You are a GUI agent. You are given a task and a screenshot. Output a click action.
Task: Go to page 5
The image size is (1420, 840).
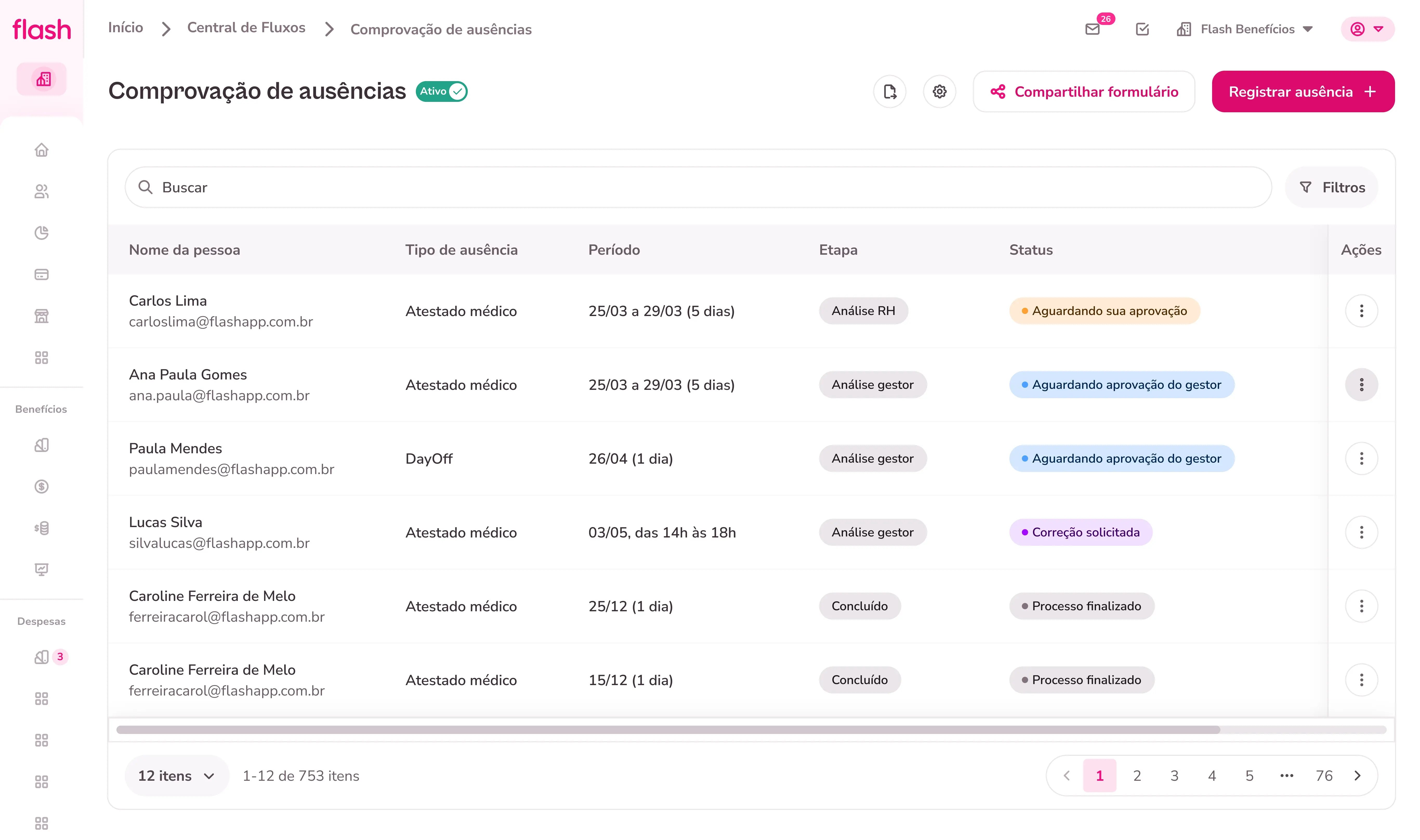coord(1249,776)
